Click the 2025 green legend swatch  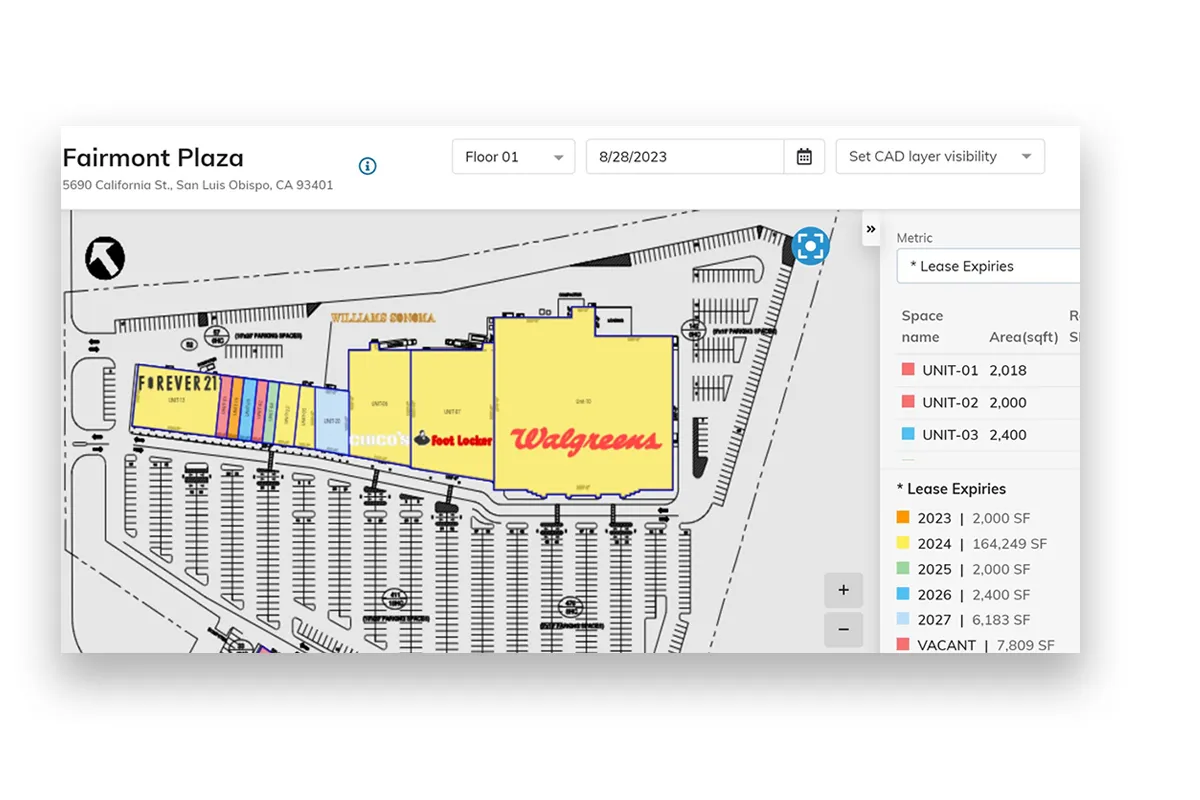[x=903, y=569]
